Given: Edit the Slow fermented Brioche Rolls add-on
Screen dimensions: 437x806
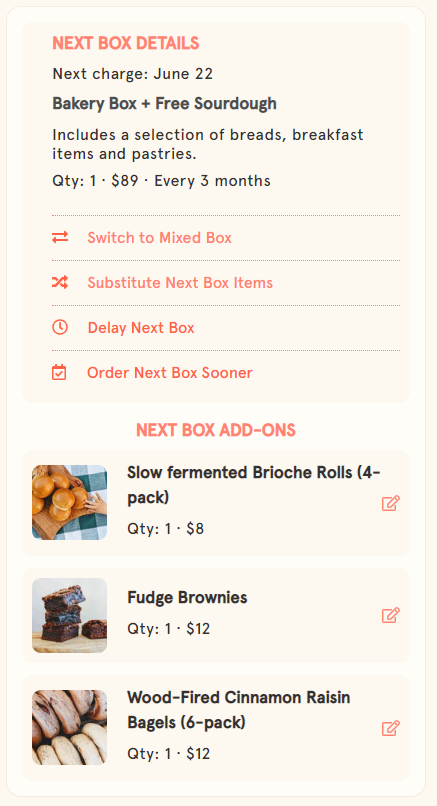Looking at the screenshot, I should click(391, 503).
